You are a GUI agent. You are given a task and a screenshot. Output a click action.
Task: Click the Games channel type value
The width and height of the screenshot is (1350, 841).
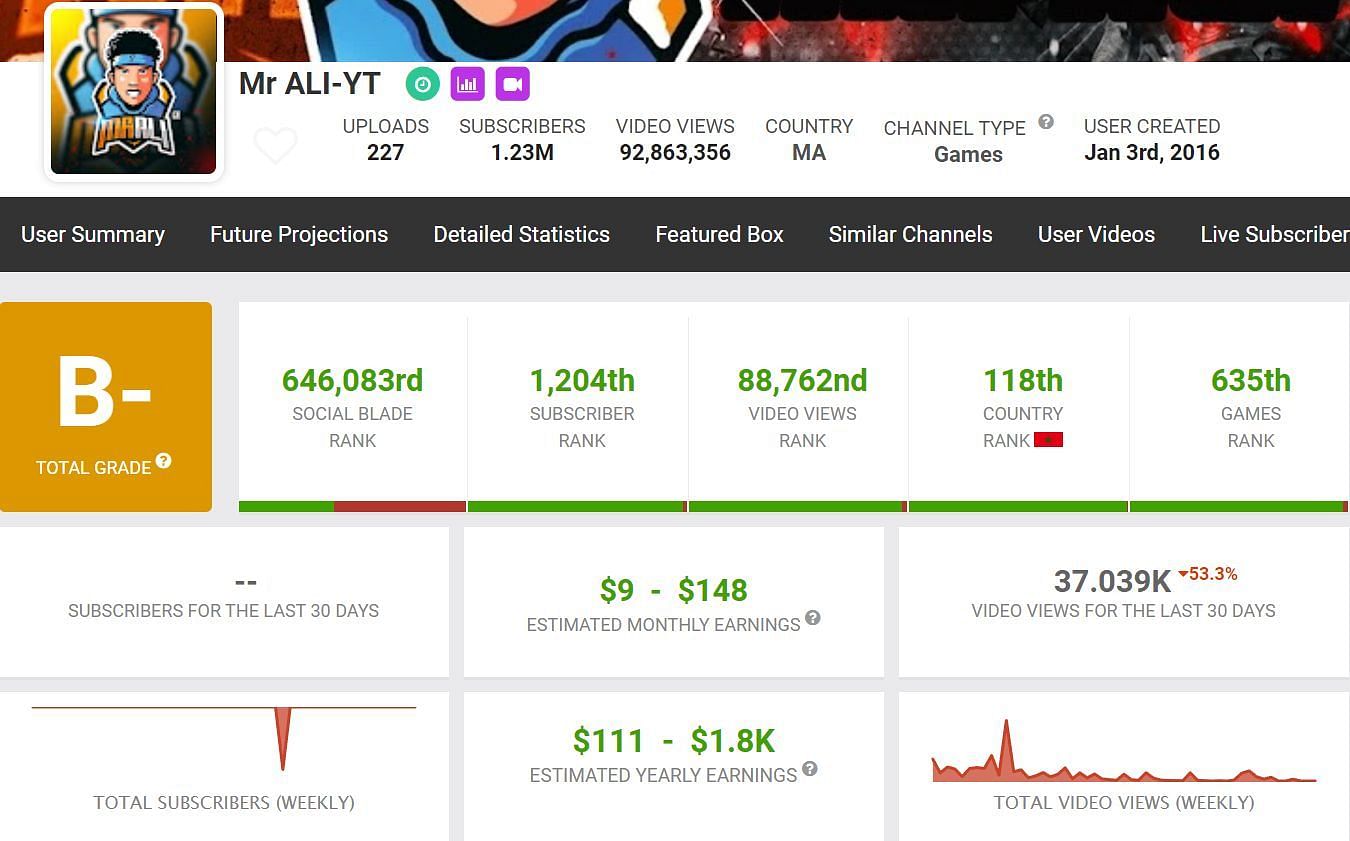[x=968, y=155]
